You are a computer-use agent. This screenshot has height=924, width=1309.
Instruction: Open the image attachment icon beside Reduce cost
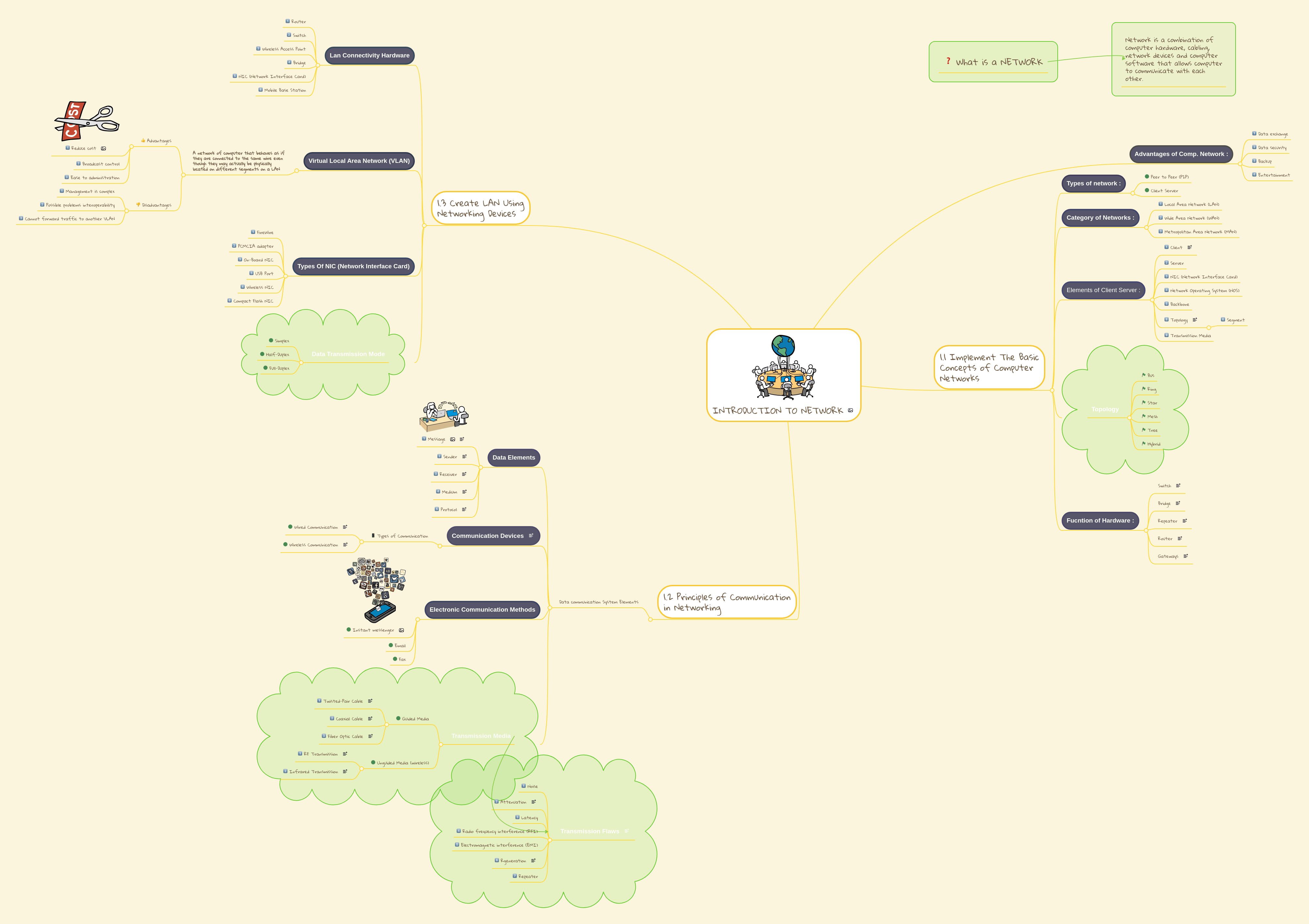(x=103, y=149)
